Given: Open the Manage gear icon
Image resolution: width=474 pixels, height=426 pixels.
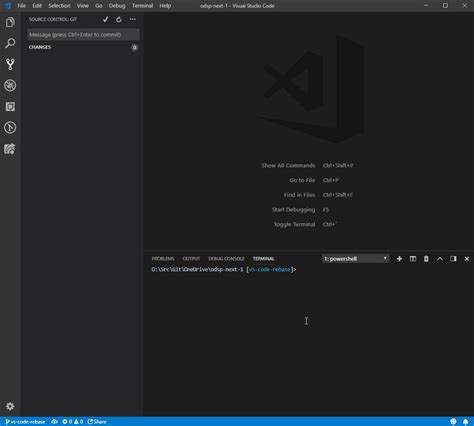Looking at the screenshot, I should click(10, 406).
